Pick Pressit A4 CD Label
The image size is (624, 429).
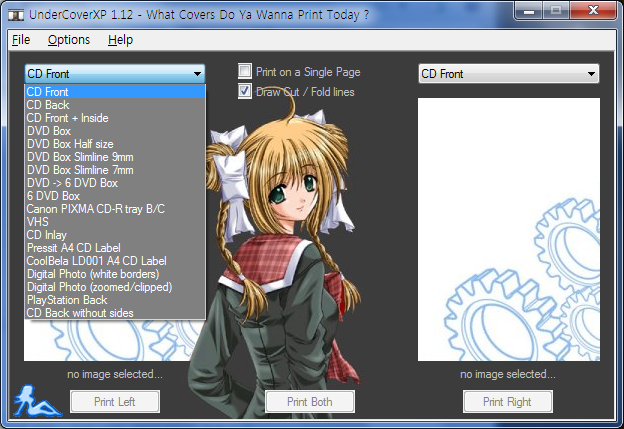coord(115,248)
